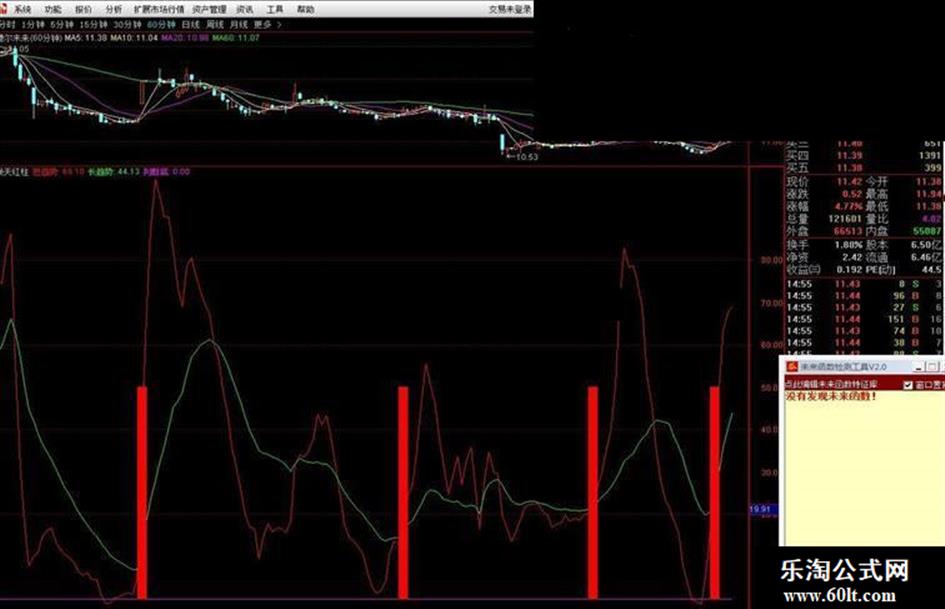Open the 帮助 menu
Screen dimensions: 945x609
pyautogui.click(x=306, y=10)
